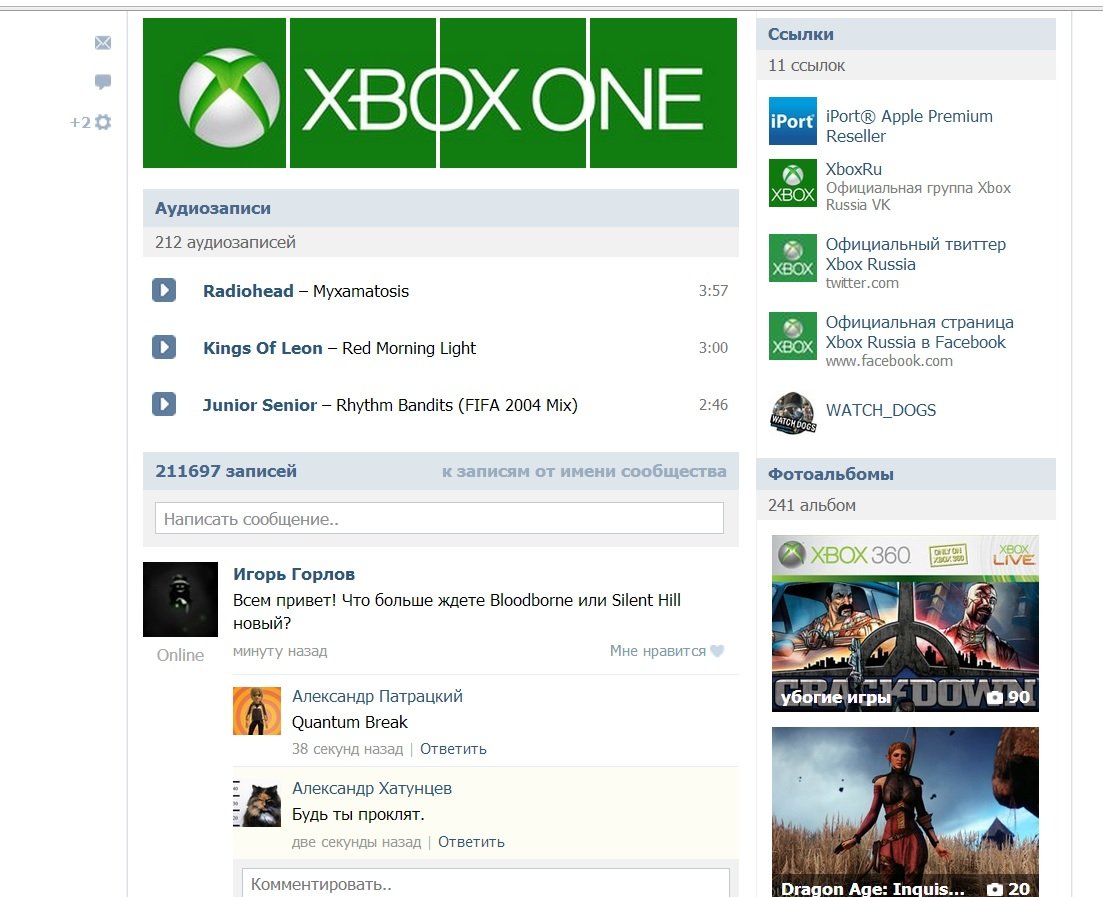Viewport: 1103px width, 897px height.
Task: Click 'Мне нравится' on the post
Action: click(658, 651)
